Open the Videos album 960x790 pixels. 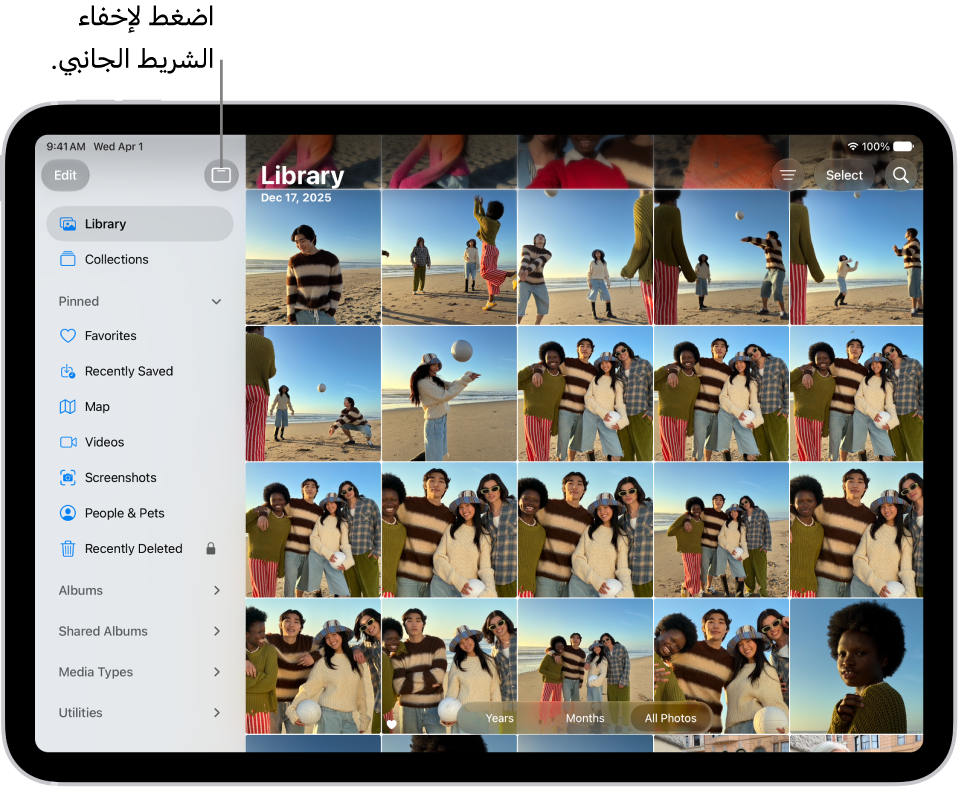point(140,442)
